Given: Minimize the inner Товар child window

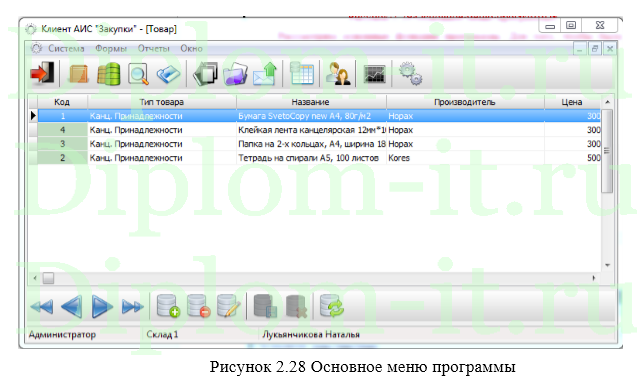Looking at the screenshot, I should point(580,49).
